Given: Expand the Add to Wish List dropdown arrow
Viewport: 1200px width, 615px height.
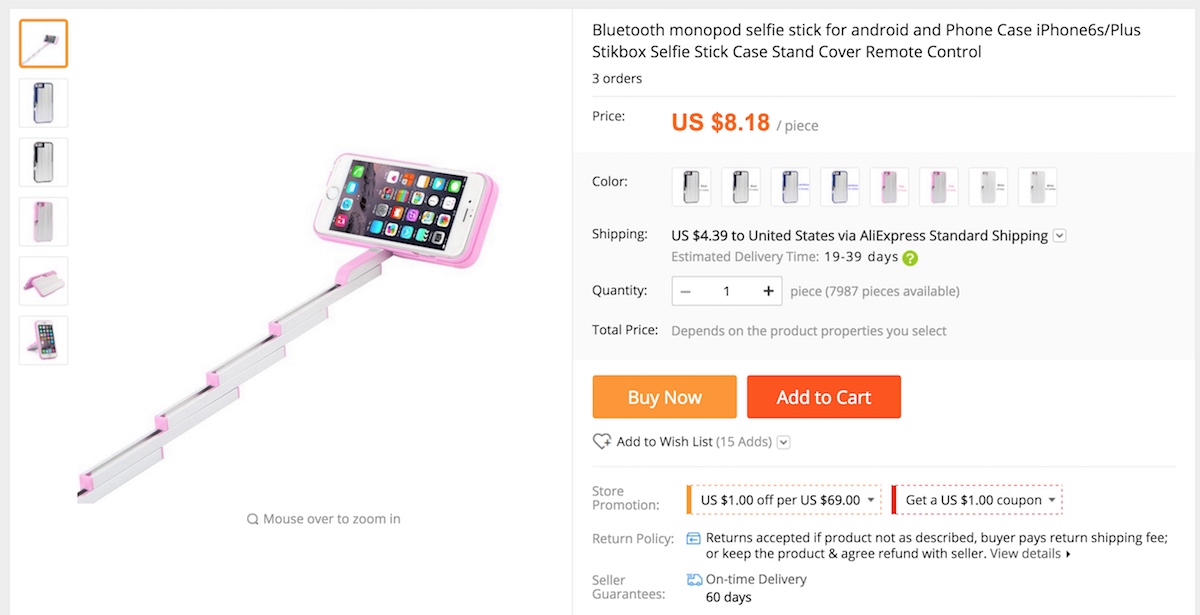Looking at the screenshot, I should (784, 441).
